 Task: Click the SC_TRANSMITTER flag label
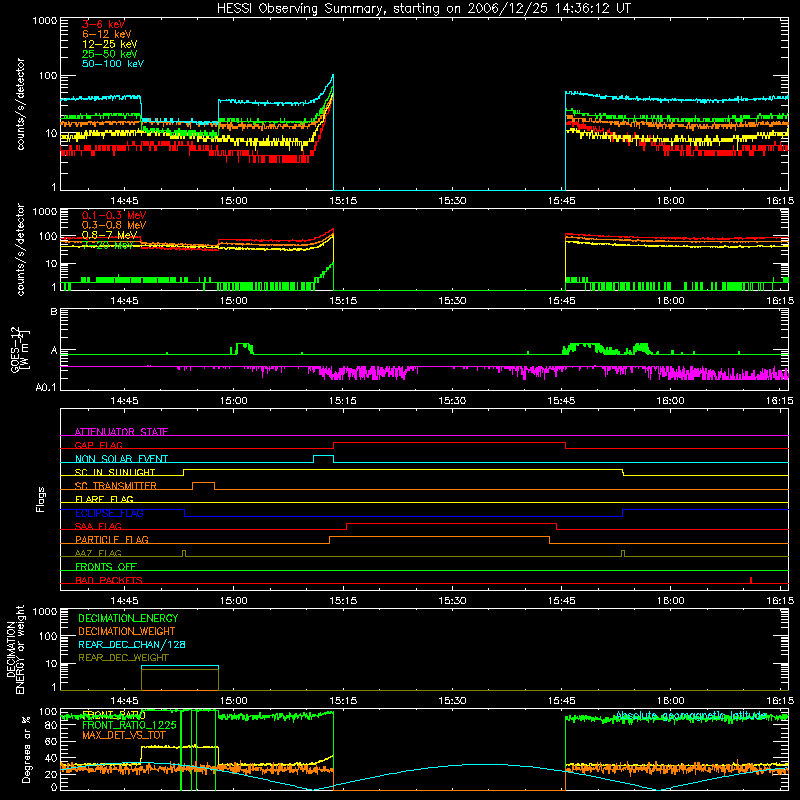(115, 486)
